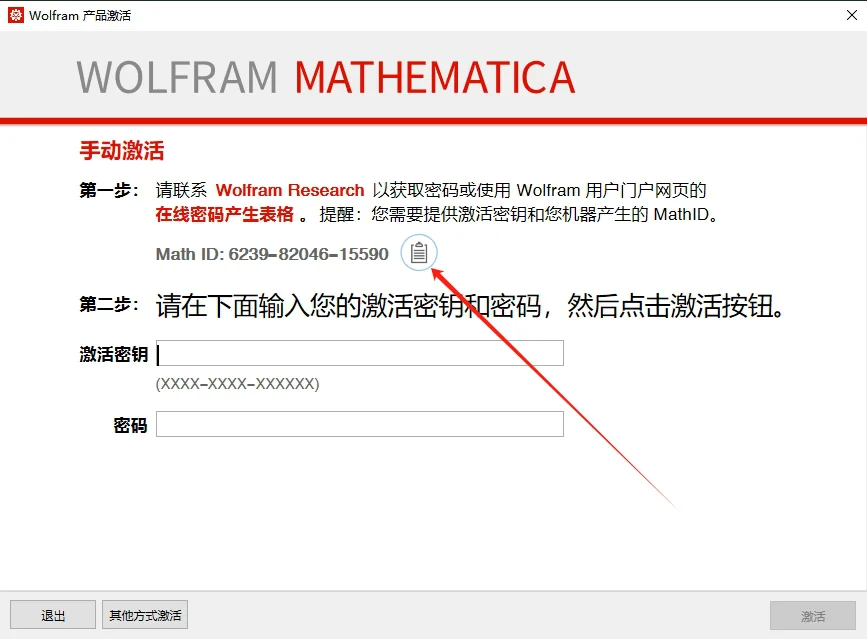
Task: Focus the 激活密钥 input field
Action: click(x=360, y=353)
